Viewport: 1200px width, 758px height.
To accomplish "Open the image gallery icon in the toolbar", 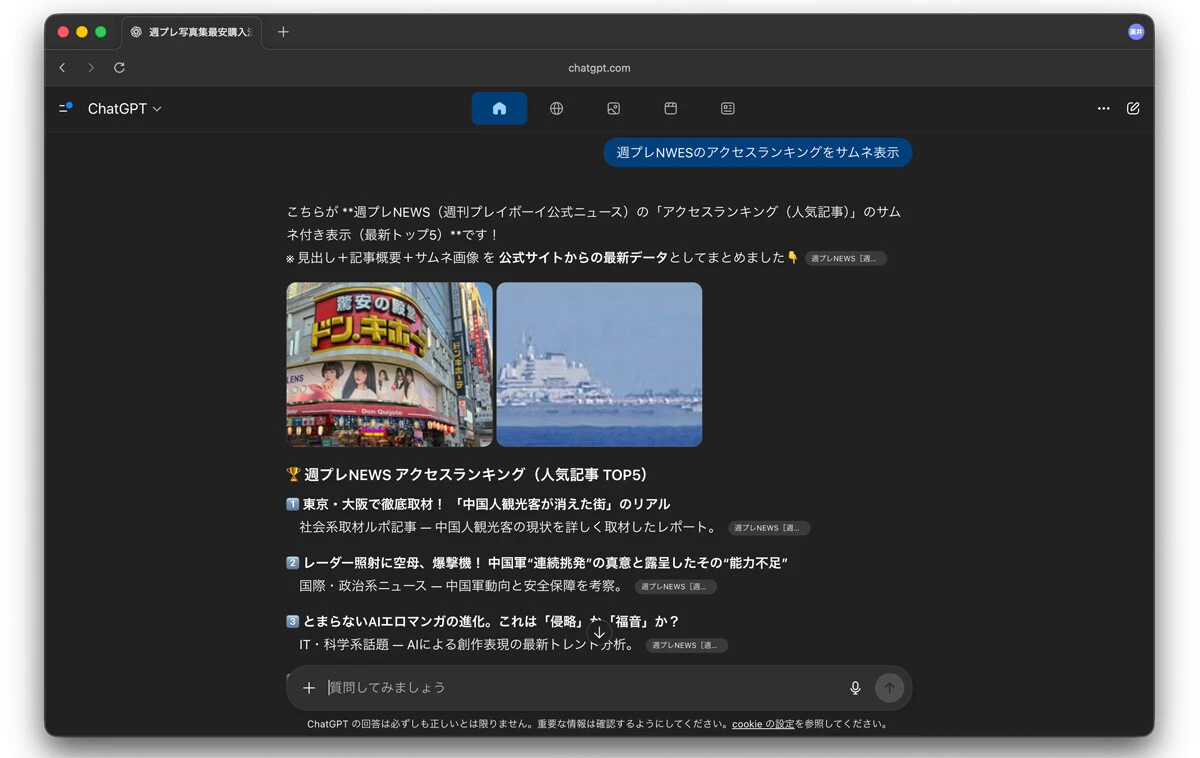I will [x=613, y=108].
